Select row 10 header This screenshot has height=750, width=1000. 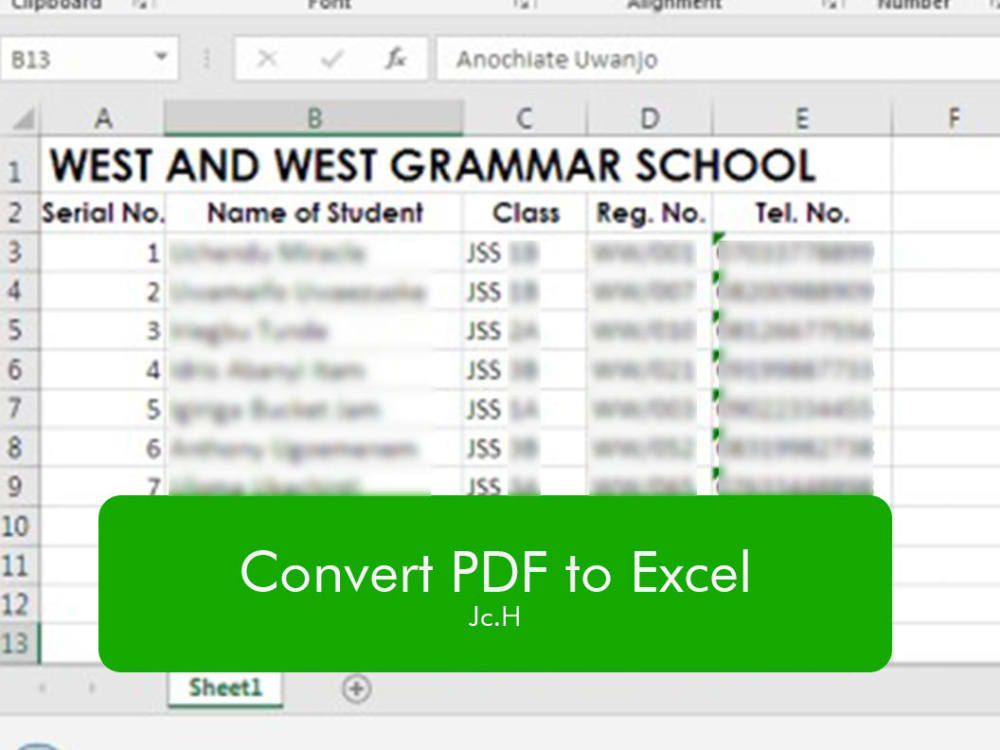(19, 527)
